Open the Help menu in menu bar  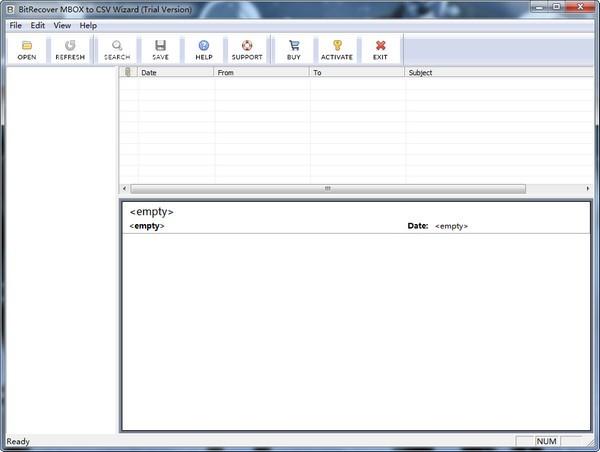click(89, 25)
